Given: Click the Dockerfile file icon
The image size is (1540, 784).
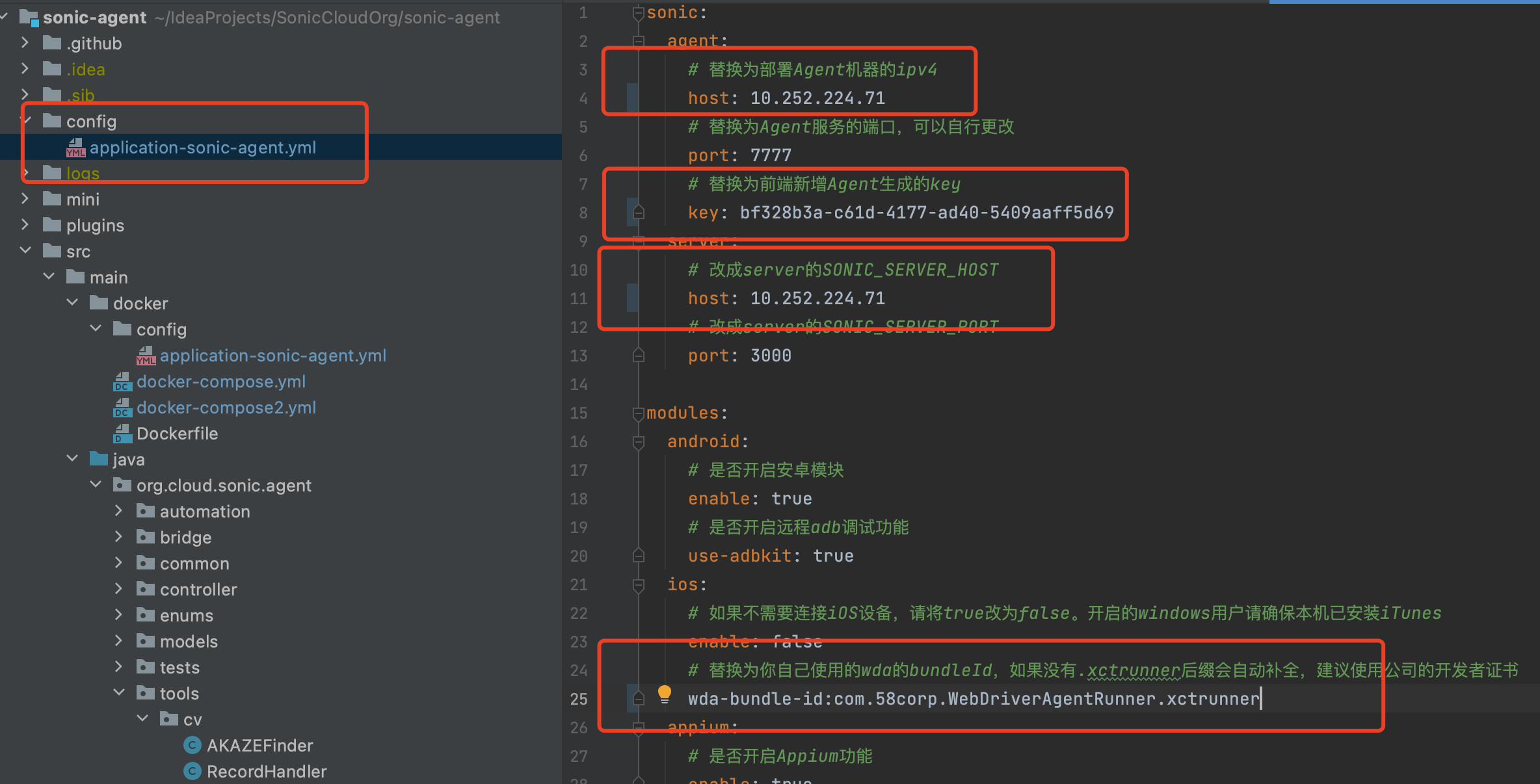Looking at the screenshot, I should click(122, 434).
